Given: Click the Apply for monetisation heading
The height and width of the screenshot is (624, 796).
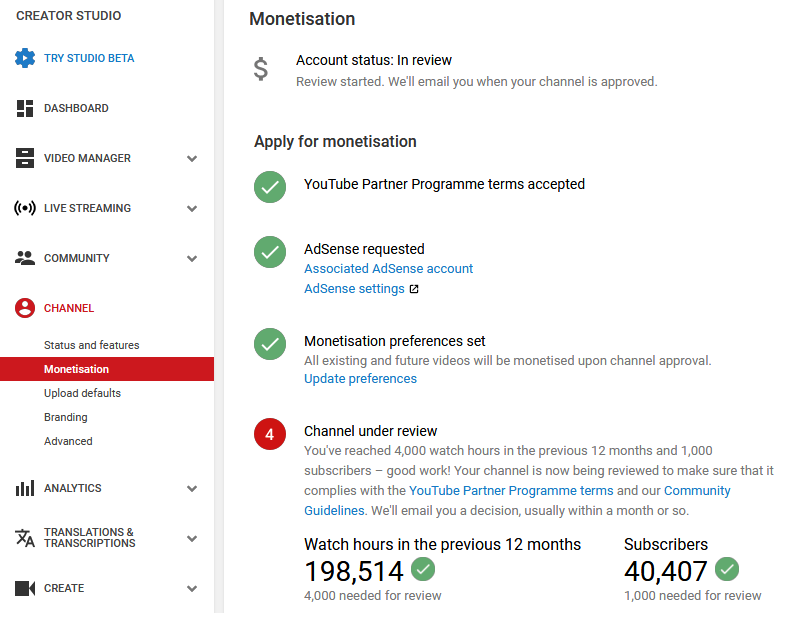Looking at the screenshot, I should (x=335, y=142).
